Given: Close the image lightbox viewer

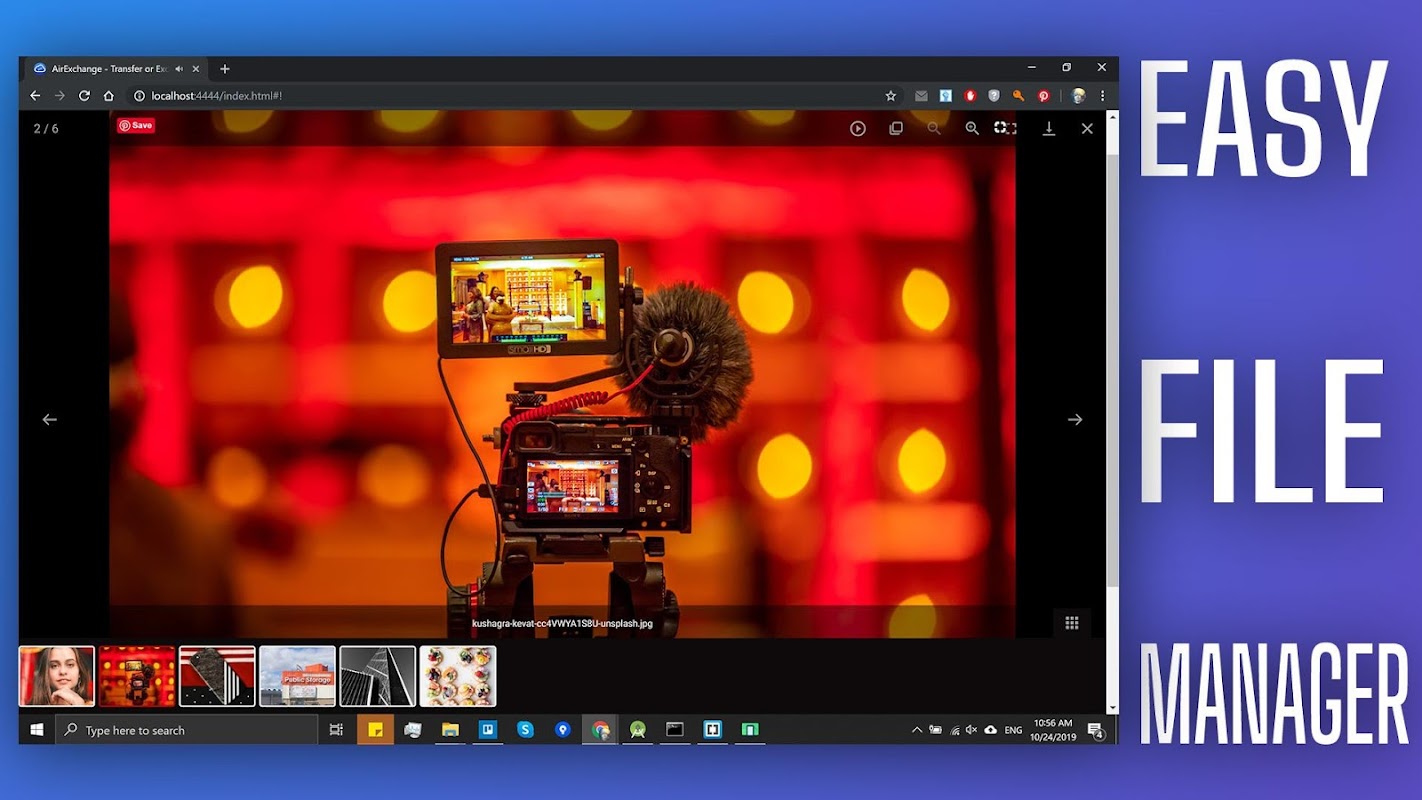Looking at the screenshot, I should [x=1087, y=128].
